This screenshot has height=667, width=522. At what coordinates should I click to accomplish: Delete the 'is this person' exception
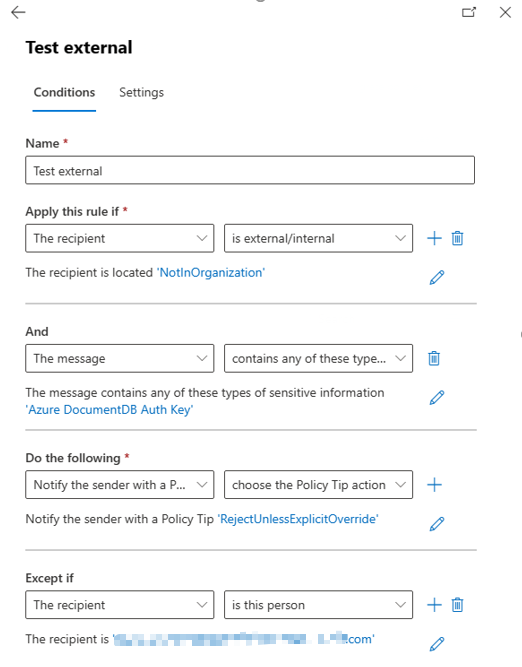(x=457, y=604)
